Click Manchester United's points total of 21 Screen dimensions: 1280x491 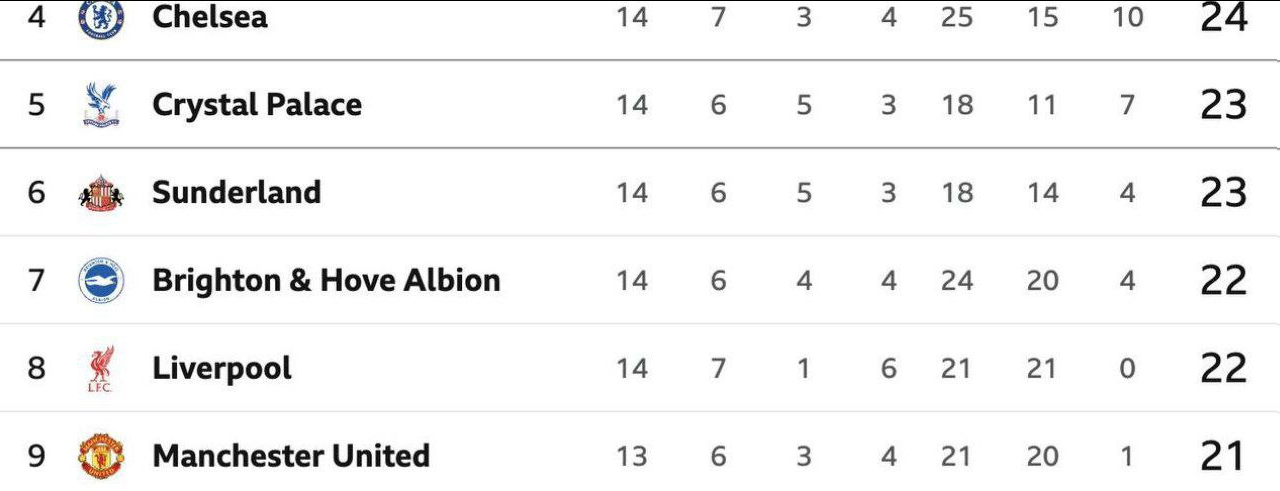click(1222, 456)
